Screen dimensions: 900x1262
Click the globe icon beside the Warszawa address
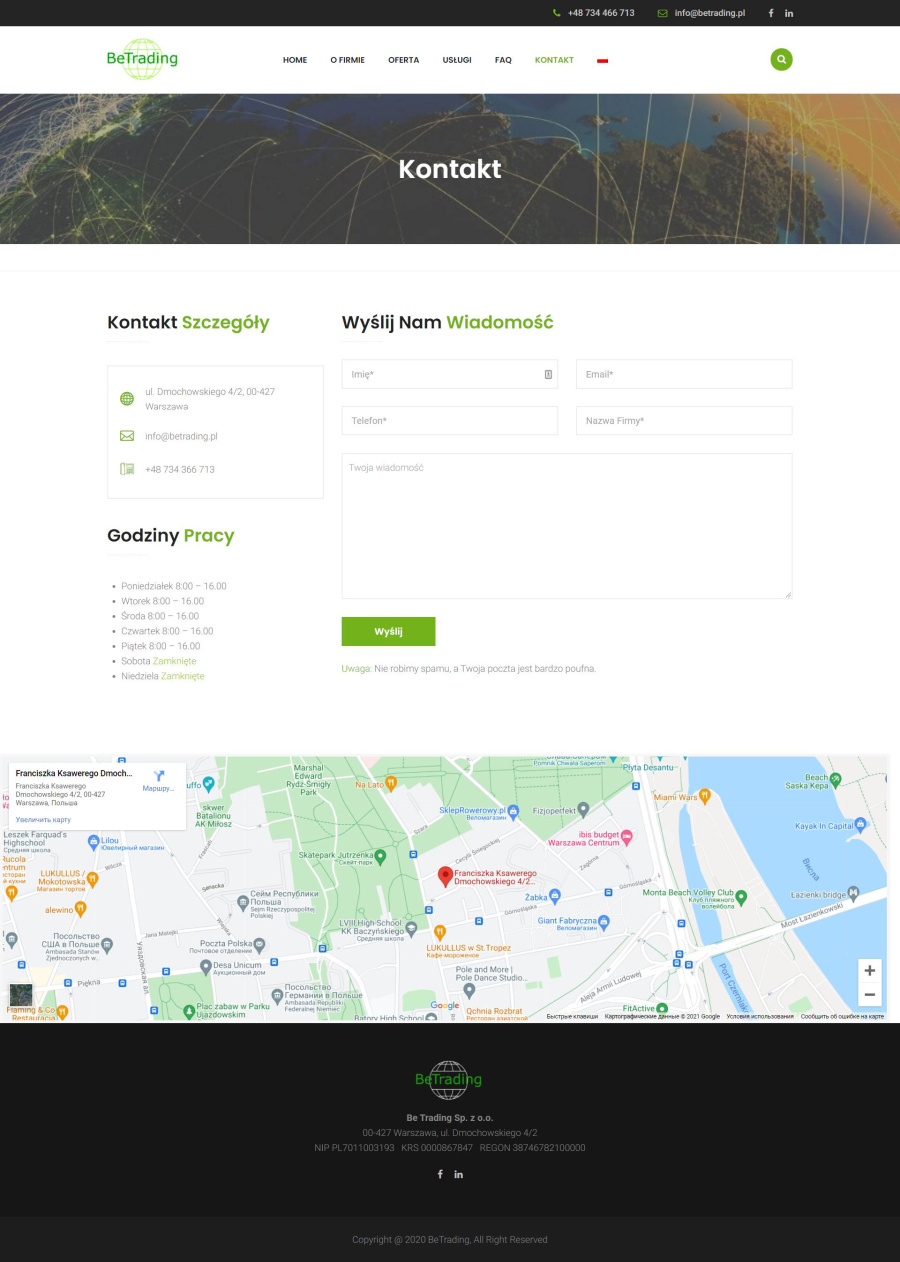(127, 398)
